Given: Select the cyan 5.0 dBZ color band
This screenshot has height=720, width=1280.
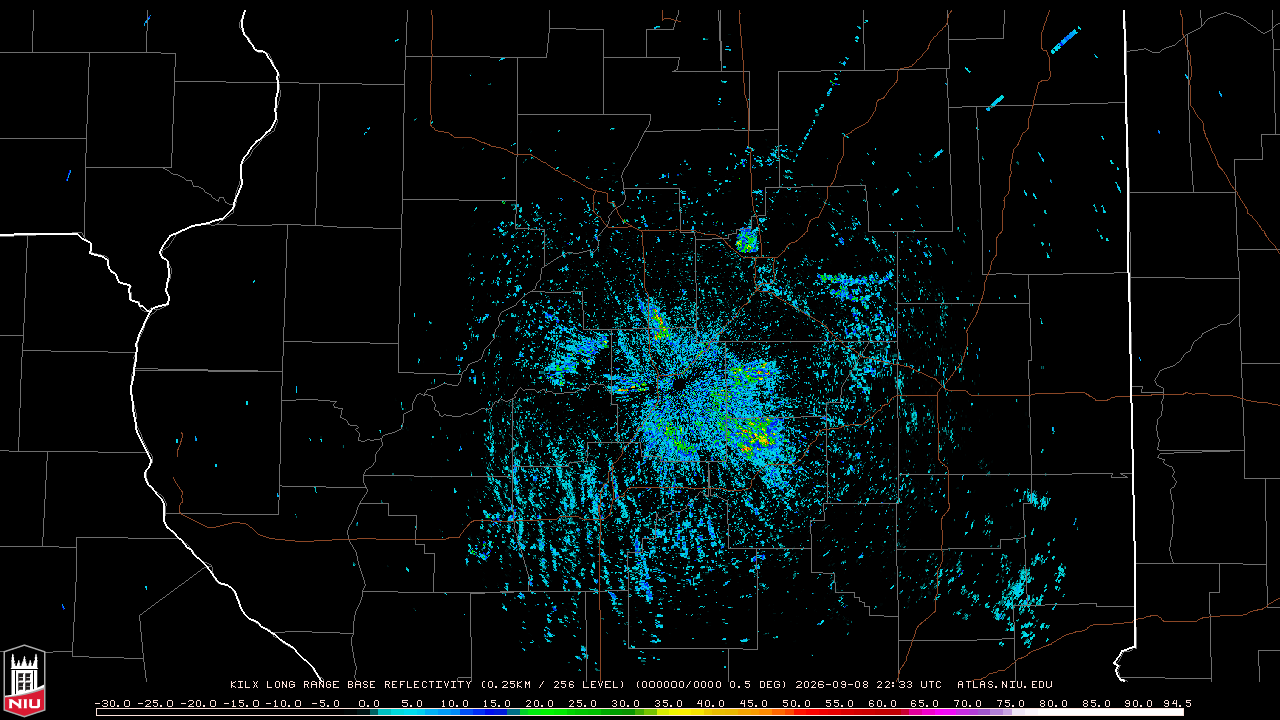Looking at the screenshot, I should 412,712.
